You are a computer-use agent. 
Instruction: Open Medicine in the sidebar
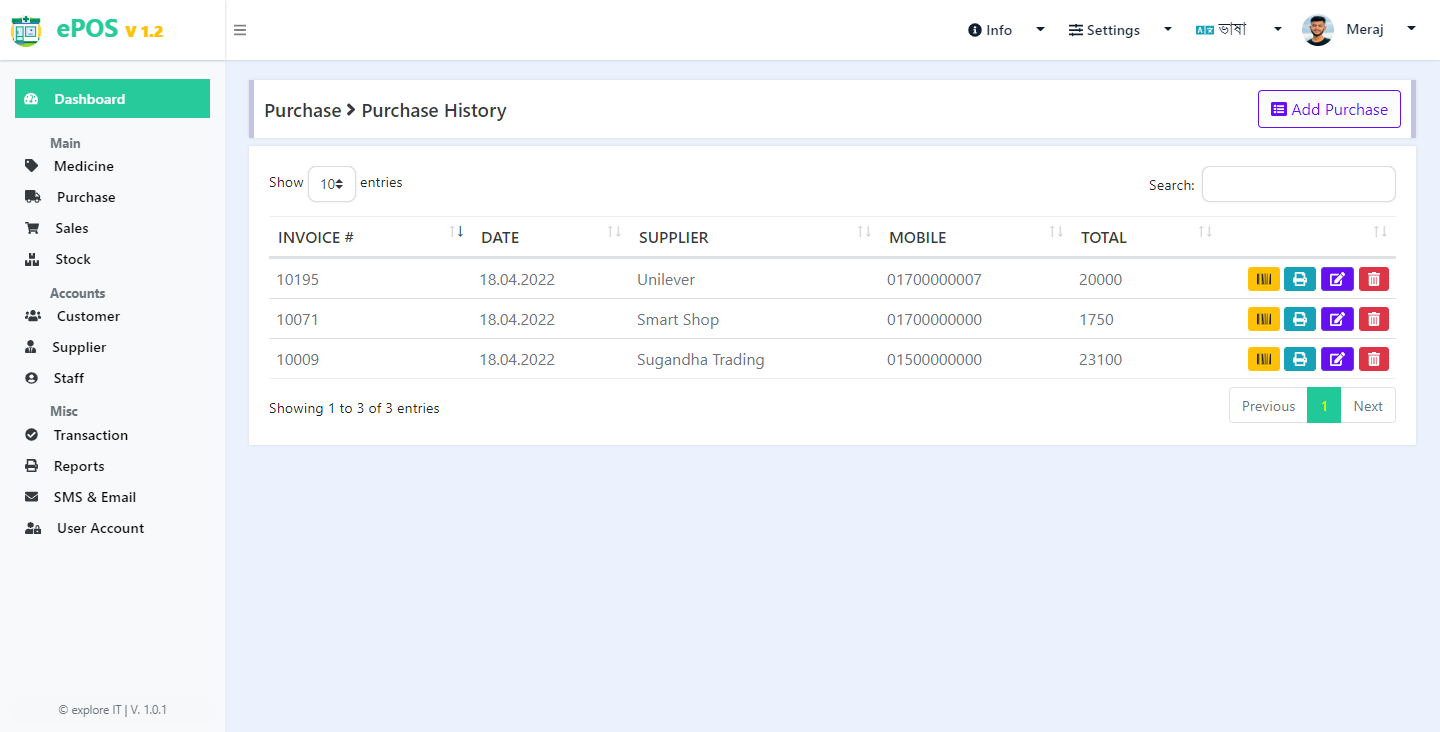click(84, 166)
